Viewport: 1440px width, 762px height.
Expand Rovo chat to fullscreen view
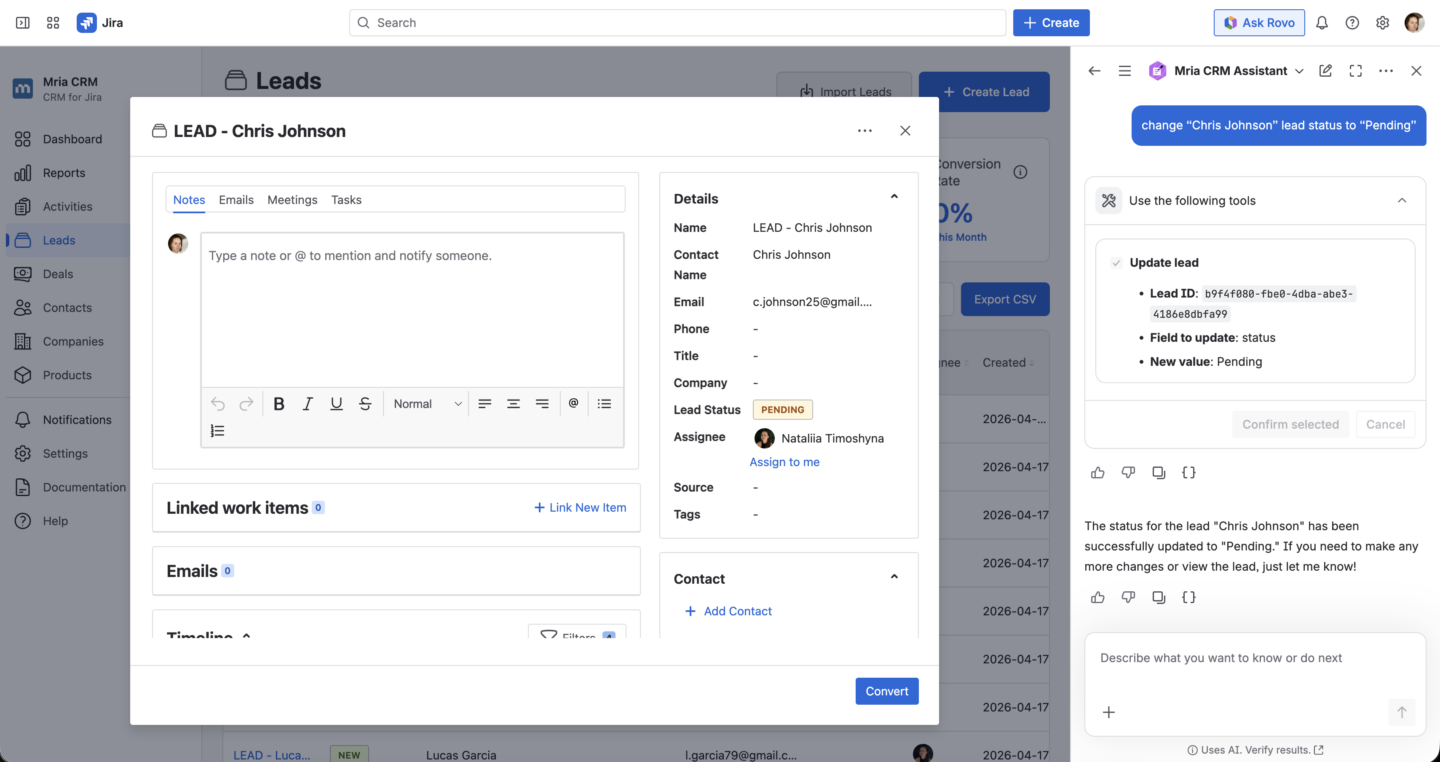[x=1355, y=70]
